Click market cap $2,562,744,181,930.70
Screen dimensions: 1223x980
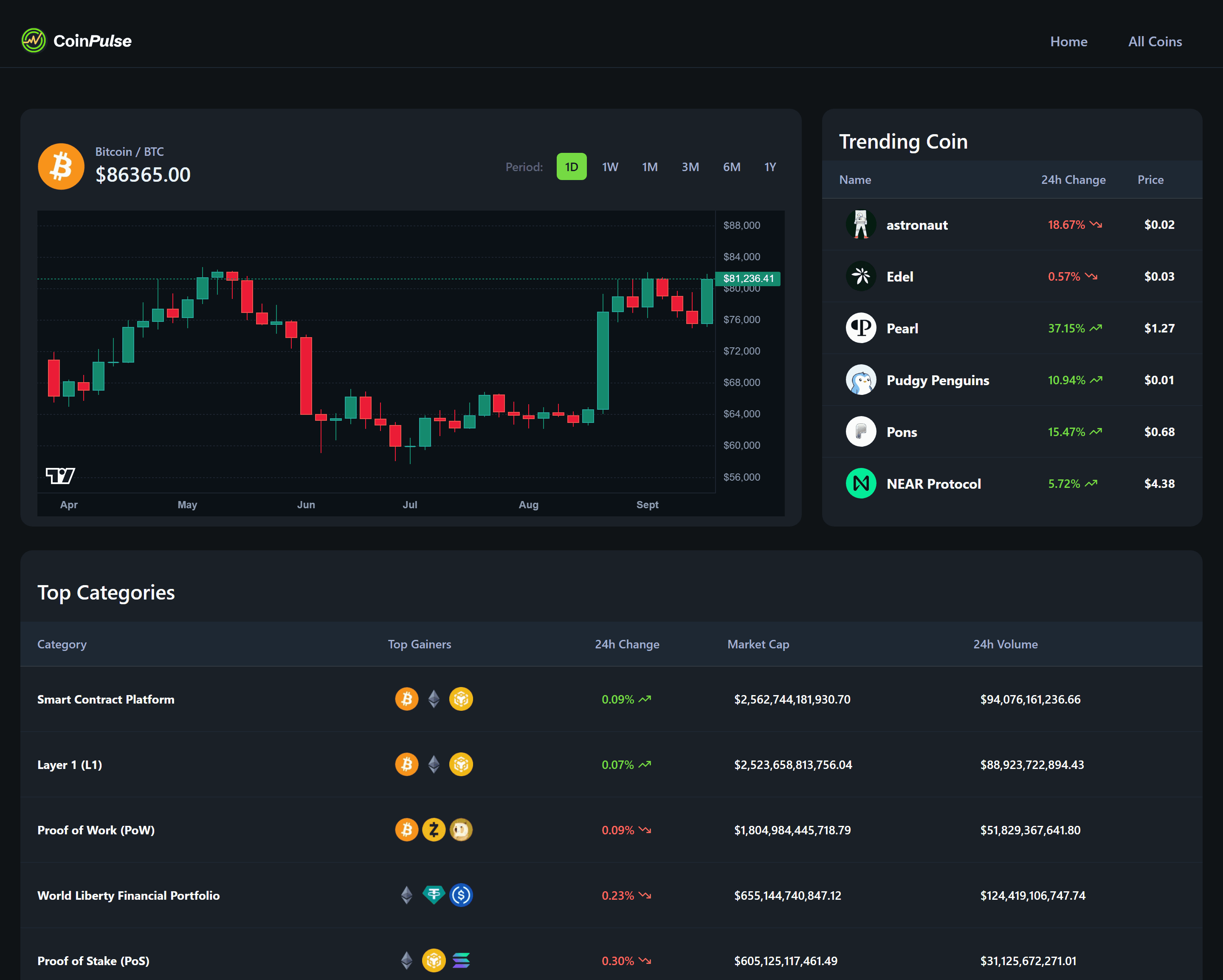pyautogui.click(x=792, y=699)
